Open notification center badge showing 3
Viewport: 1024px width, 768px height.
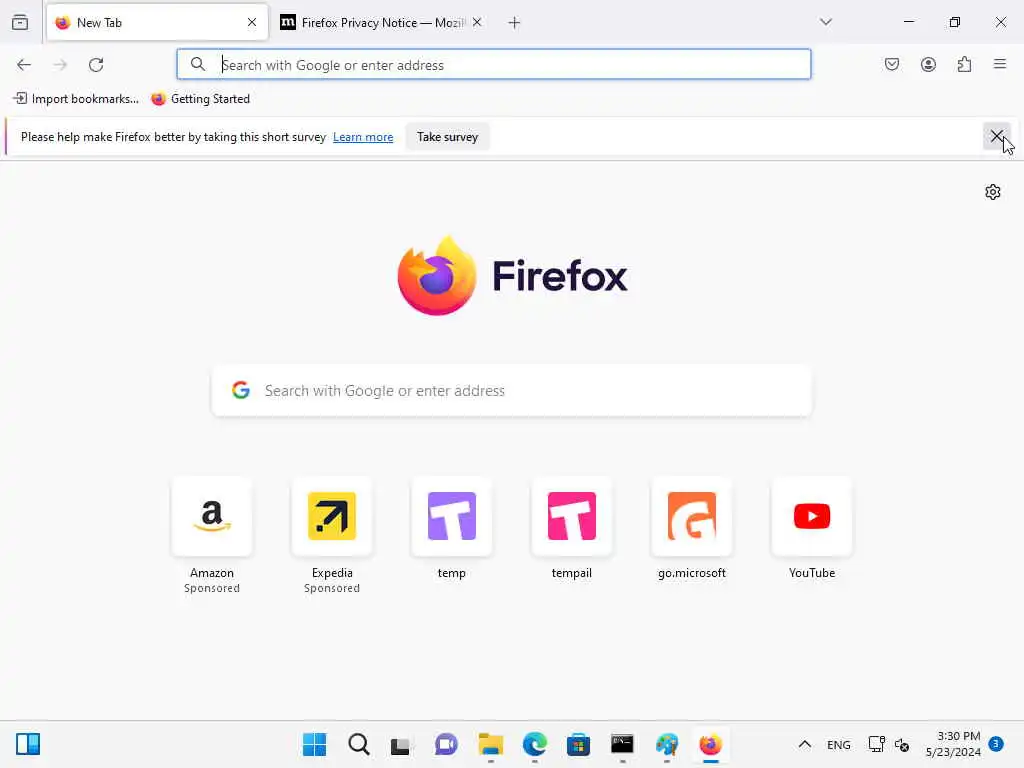[x=996, y=743]
